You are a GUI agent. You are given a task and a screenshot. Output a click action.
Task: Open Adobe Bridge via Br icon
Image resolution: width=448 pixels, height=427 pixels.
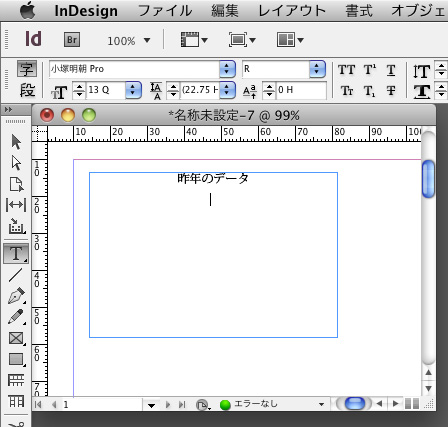click(72, 40)
